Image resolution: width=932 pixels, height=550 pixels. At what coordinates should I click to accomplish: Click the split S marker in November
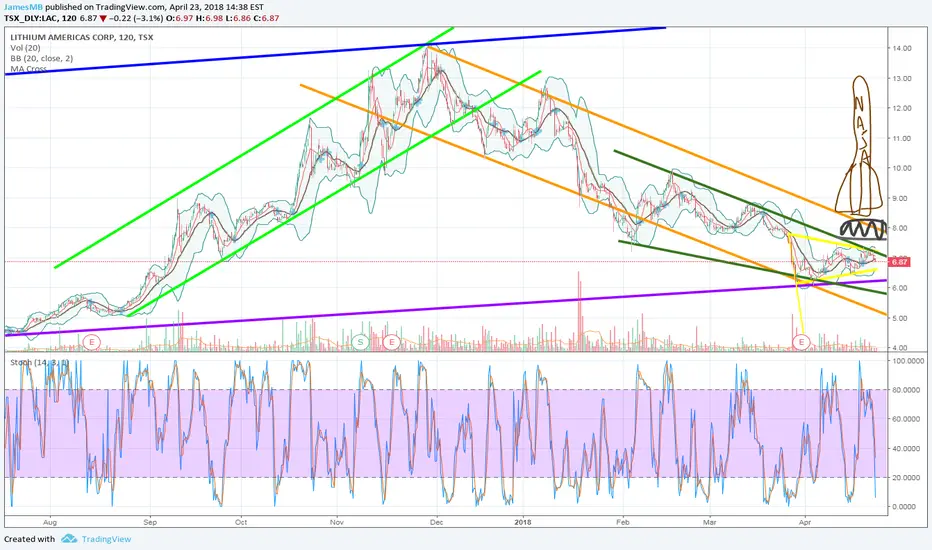tap(360, 342)
